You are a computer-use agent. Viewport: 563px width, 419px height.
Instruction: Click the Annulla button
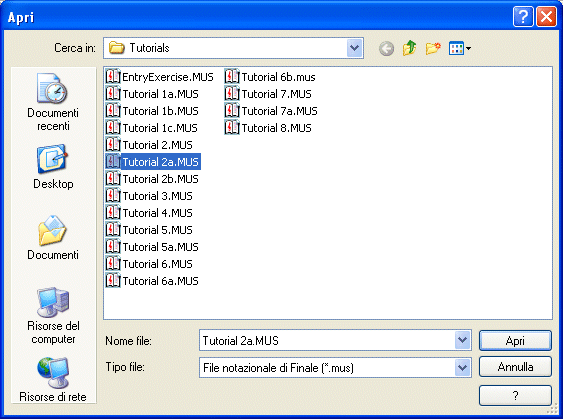515,367
